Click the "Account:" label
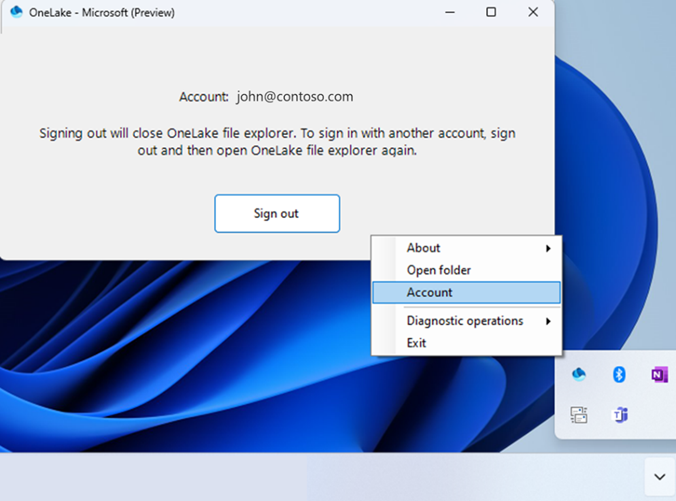This screenshot has height=501, width=676. click(203, 97)
